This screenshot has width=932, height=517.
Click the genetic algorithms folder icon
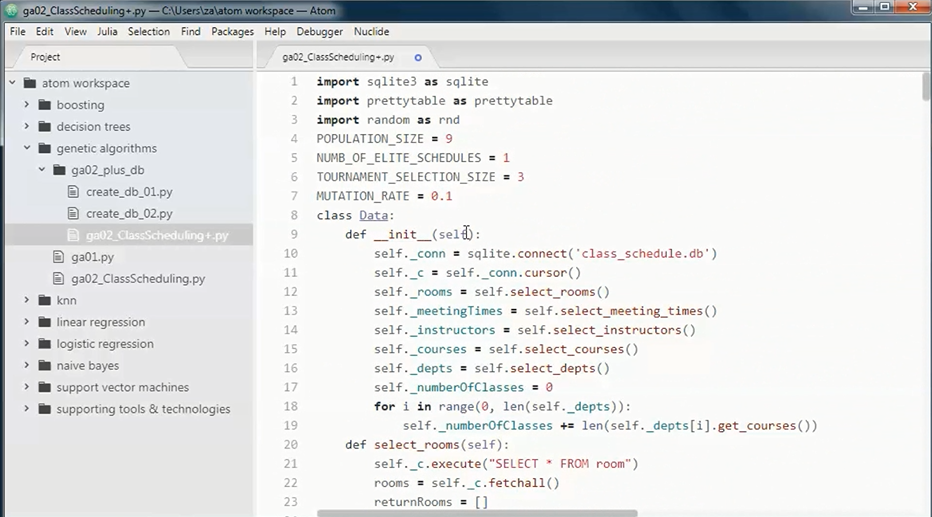pyautogui.click(x=45, y=148)
